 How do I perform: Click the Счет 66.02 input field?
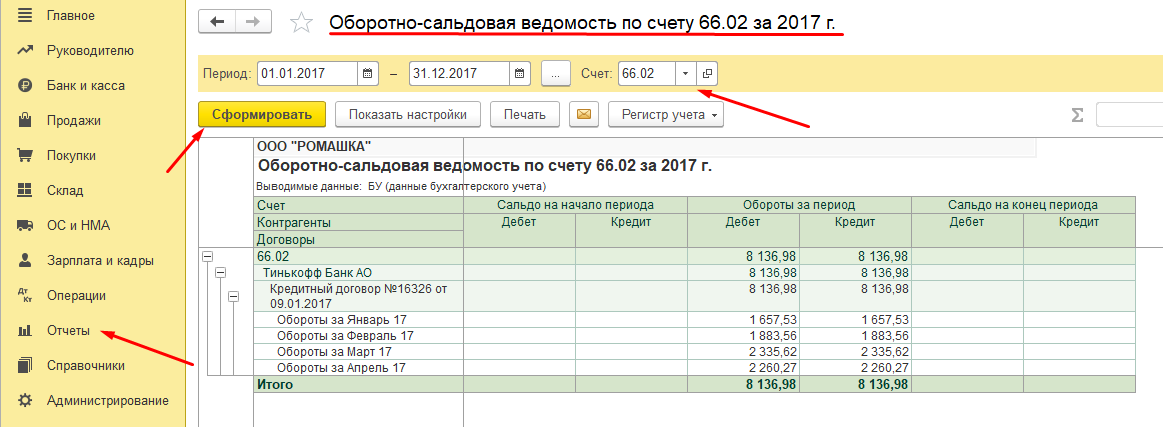coord(647,73)
